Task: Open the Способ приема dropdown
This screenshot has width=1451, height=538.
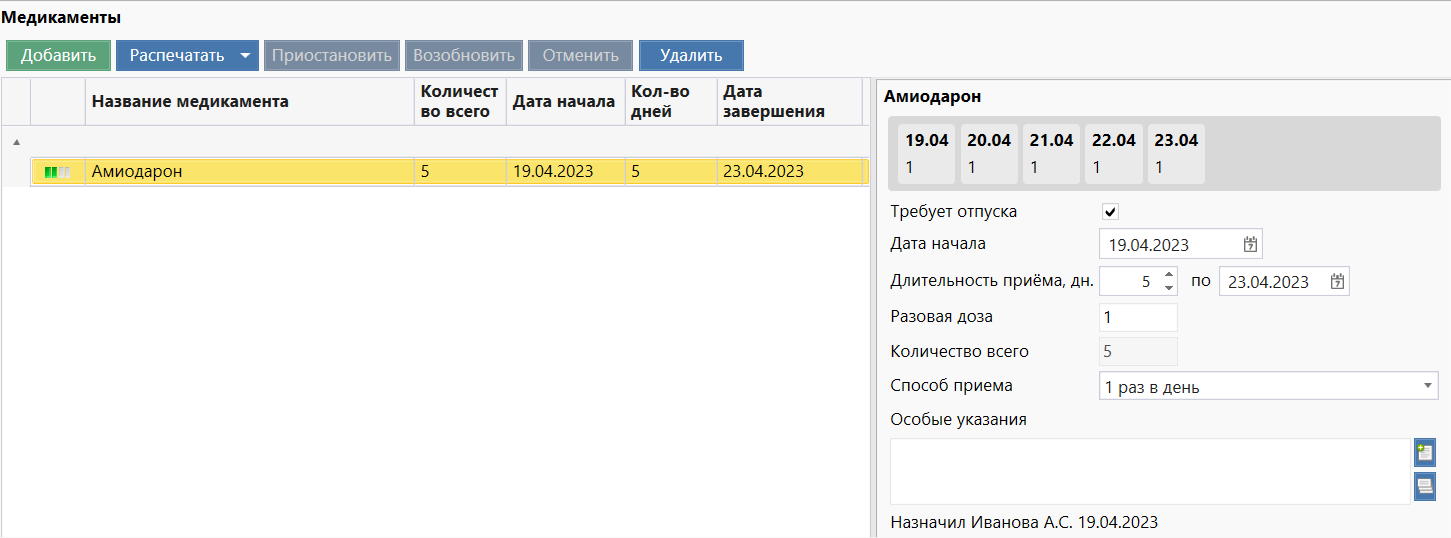Action: click(1426, 387)
